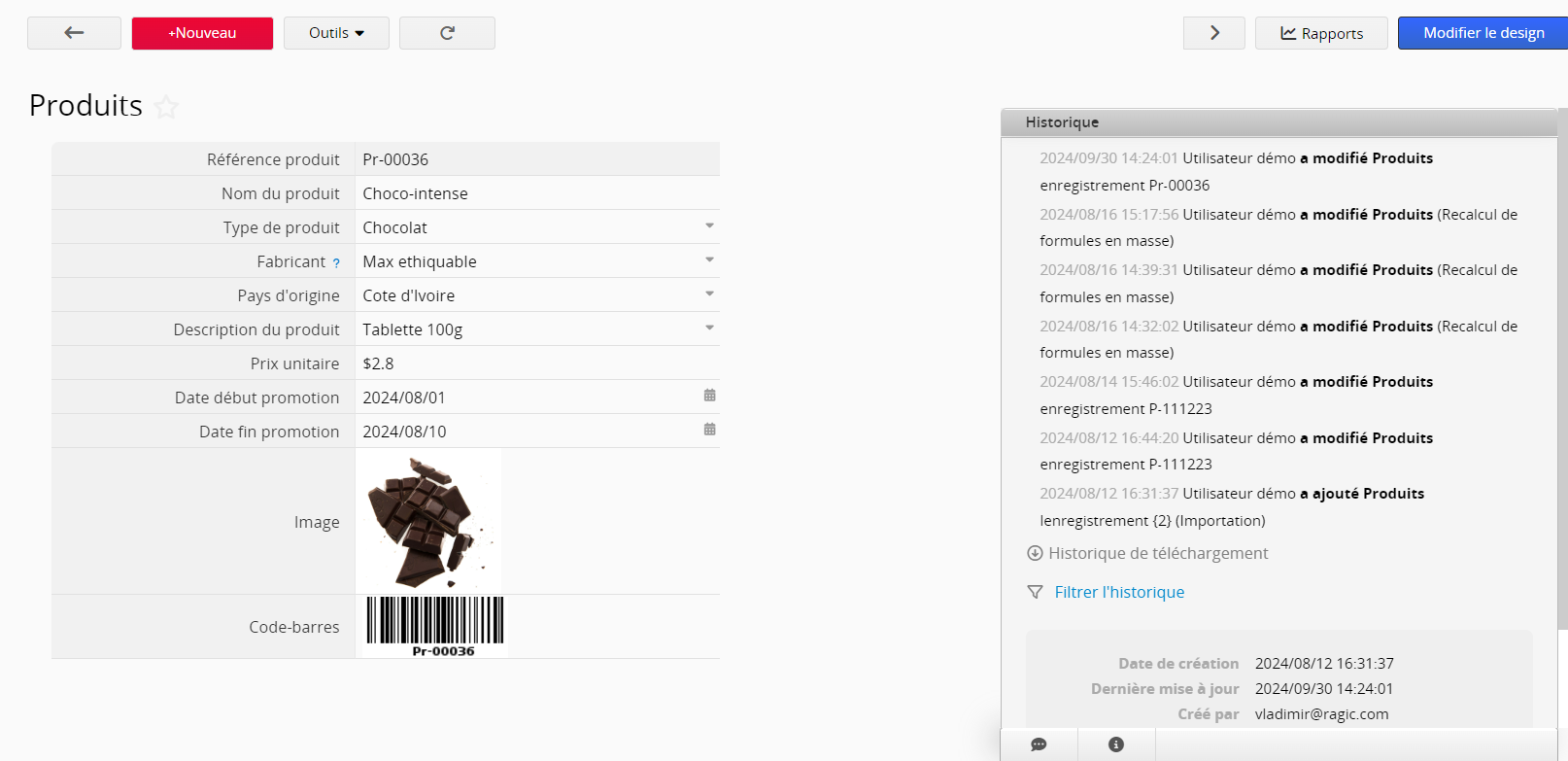This screenshot has width=1568, height=761.
Task: Click the chocolate product image thumbnail
Action: coord(429,521)
